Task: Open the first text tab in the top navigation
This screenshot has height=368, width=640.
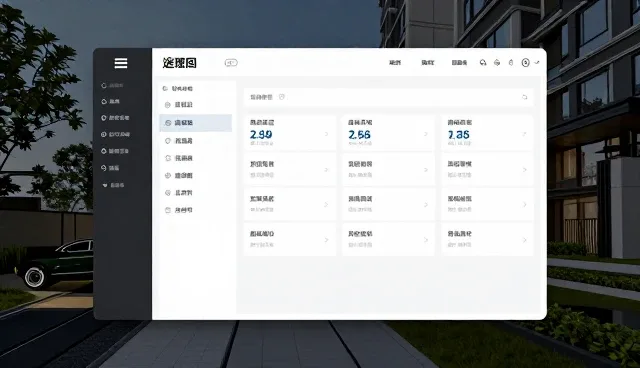Action: point(395,63)
